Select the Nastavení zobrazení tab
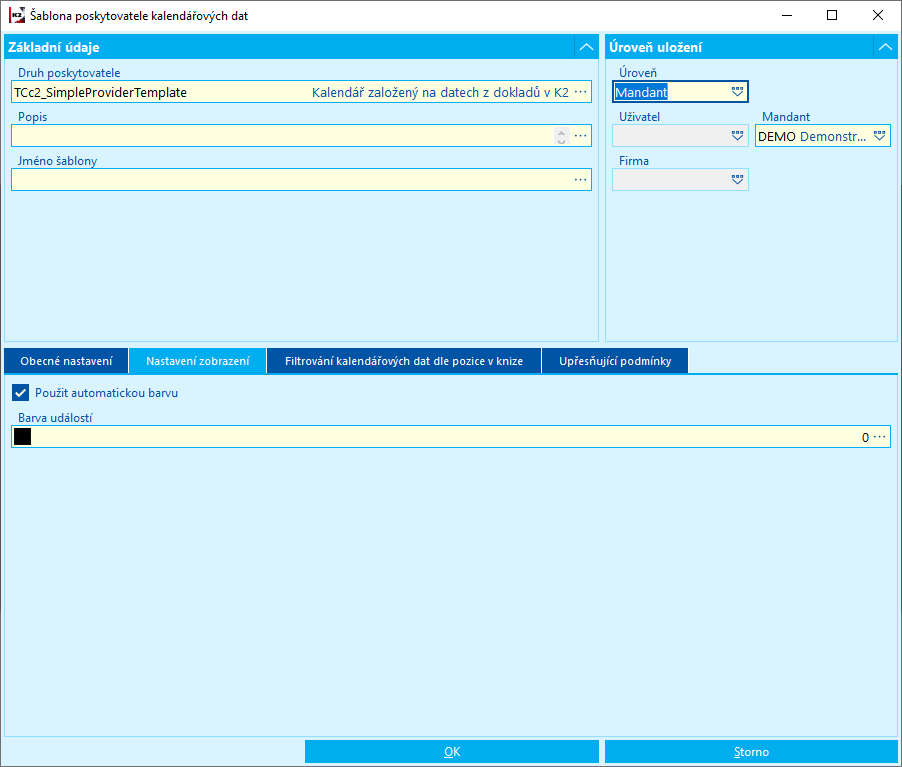 [x=198, y=361]
